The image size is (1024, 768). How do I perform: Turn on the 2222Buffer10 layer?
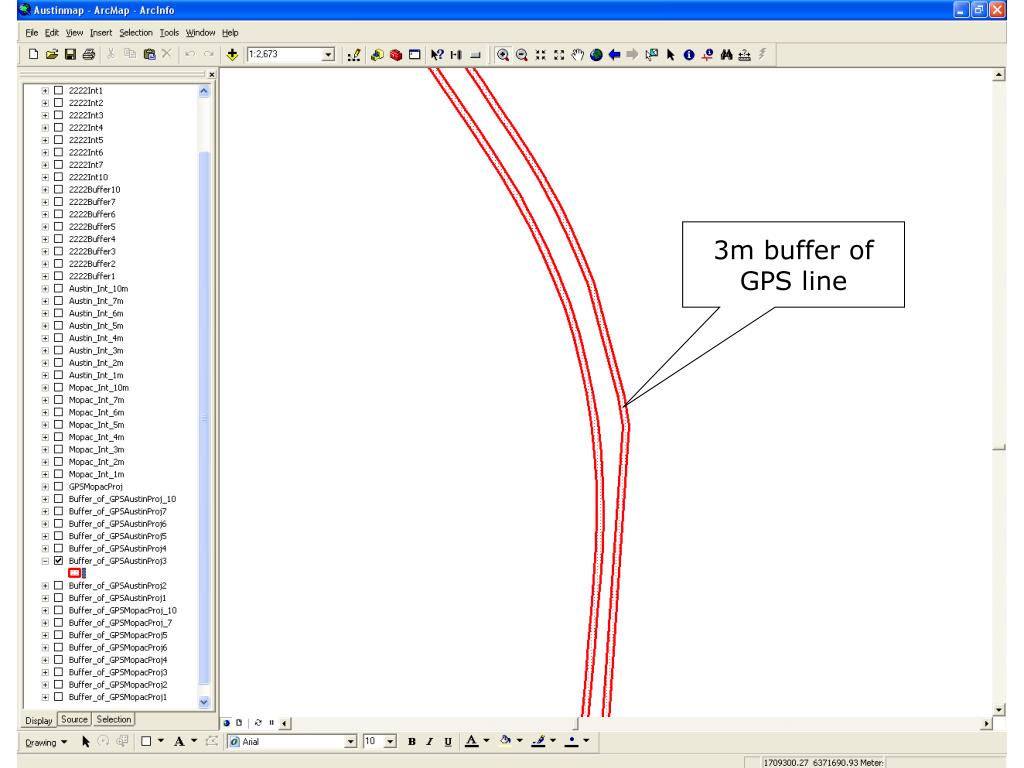(x=59, y=189)
